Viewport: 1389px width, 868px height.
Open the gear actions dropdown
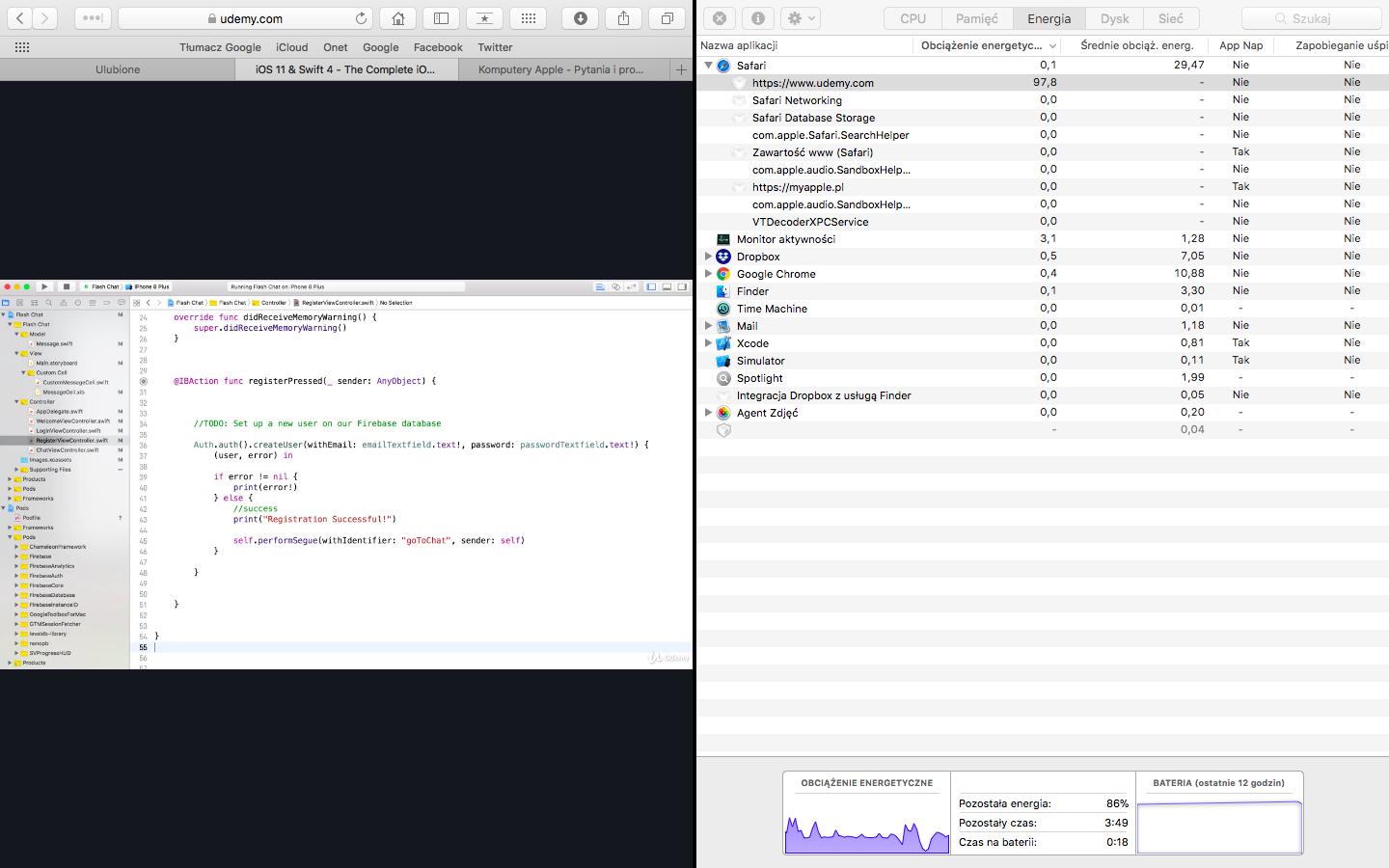coord(801,18)
